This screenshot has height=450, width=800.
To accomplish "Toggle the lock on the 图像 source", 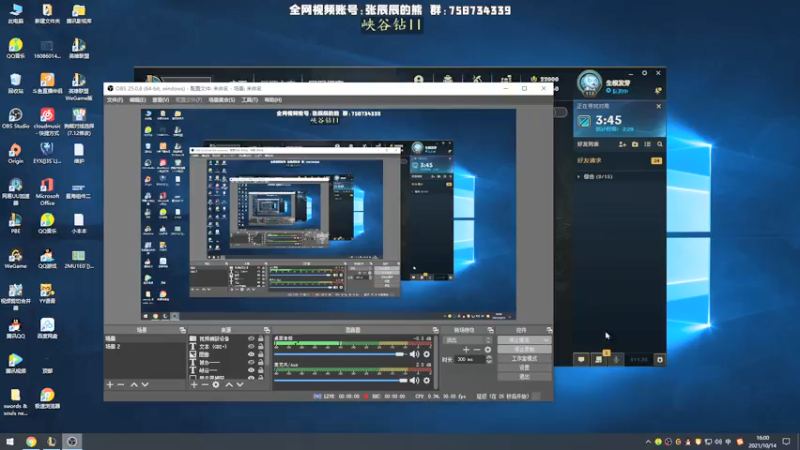I will pyautogui.click(x=261, y=354).
